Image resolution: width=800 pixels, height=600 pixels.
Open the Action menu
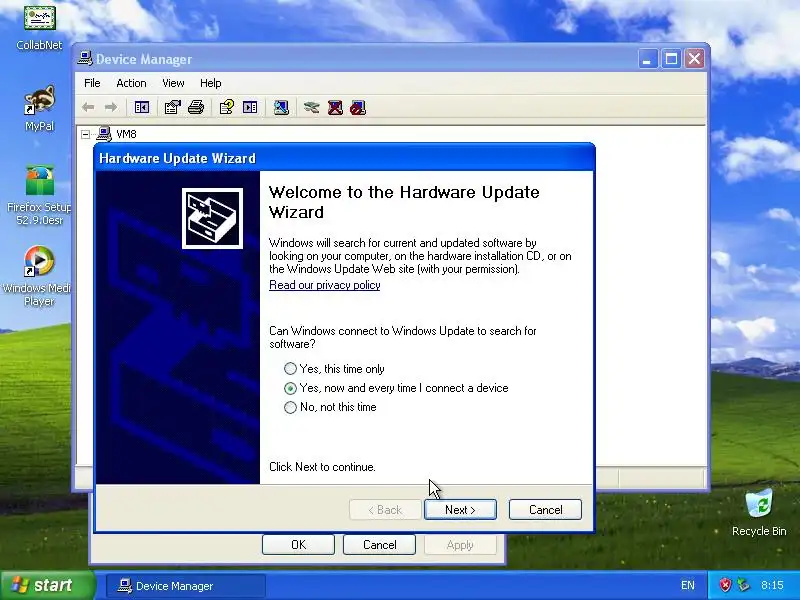coord(131,83)
